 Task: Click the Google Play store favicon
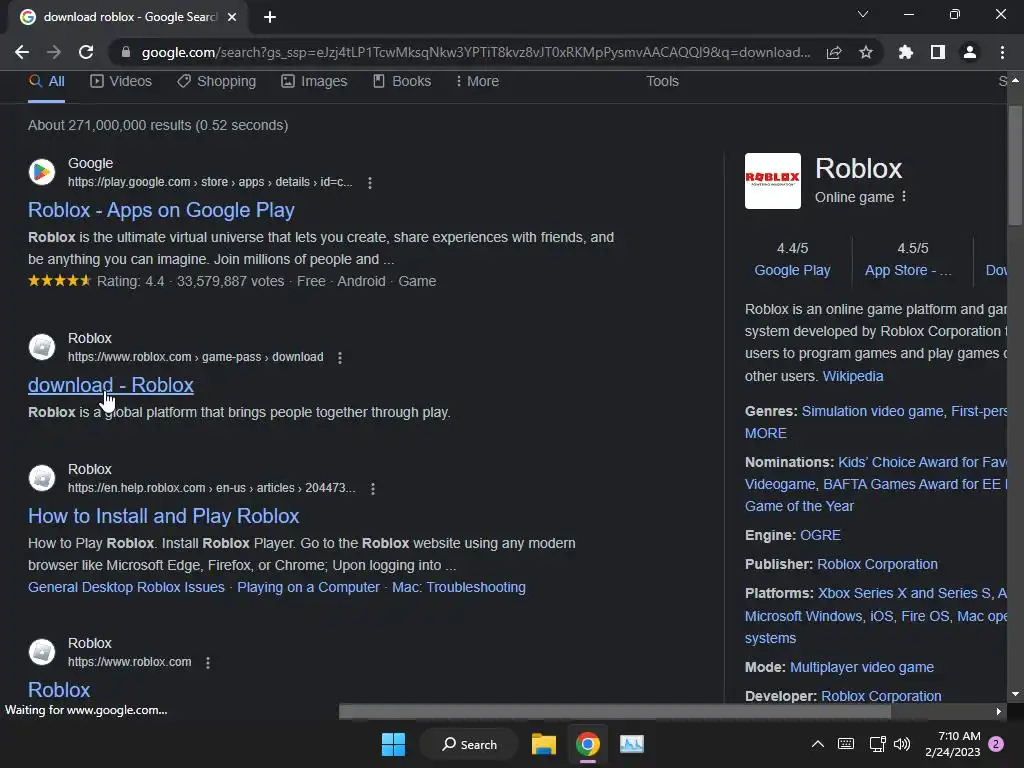click(x=42, y=172)
